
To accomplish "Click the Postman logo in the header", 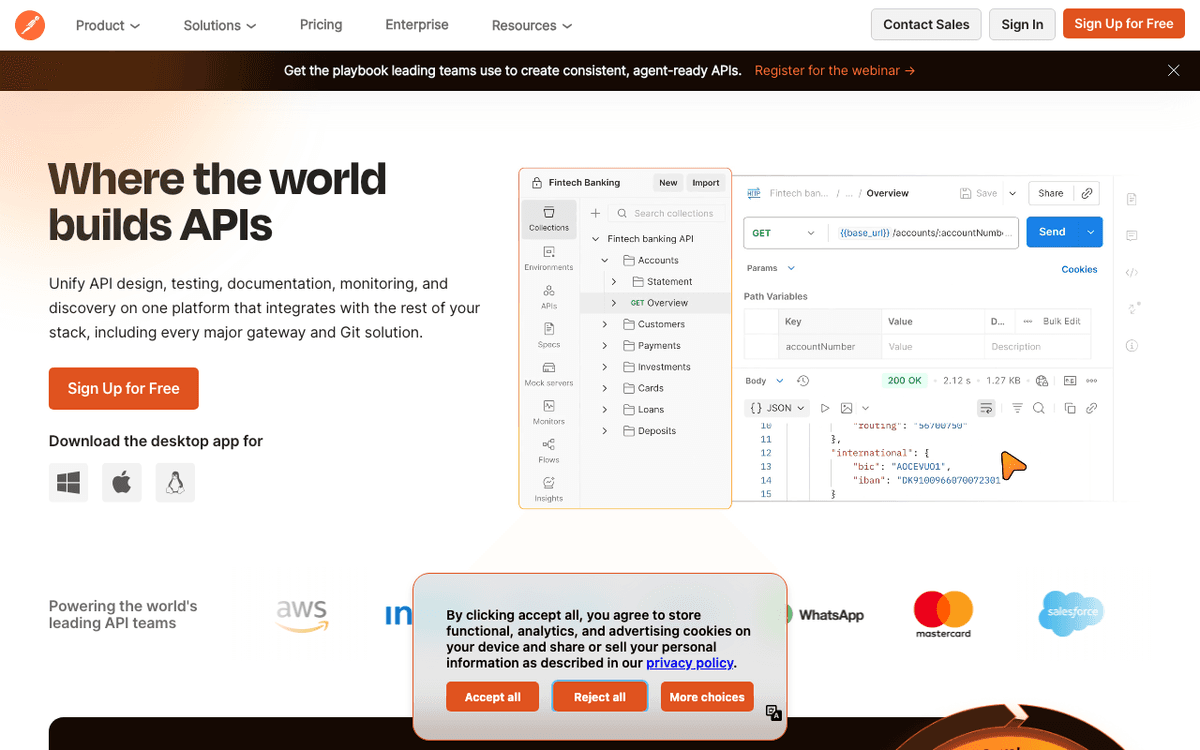I will point(30,25).
